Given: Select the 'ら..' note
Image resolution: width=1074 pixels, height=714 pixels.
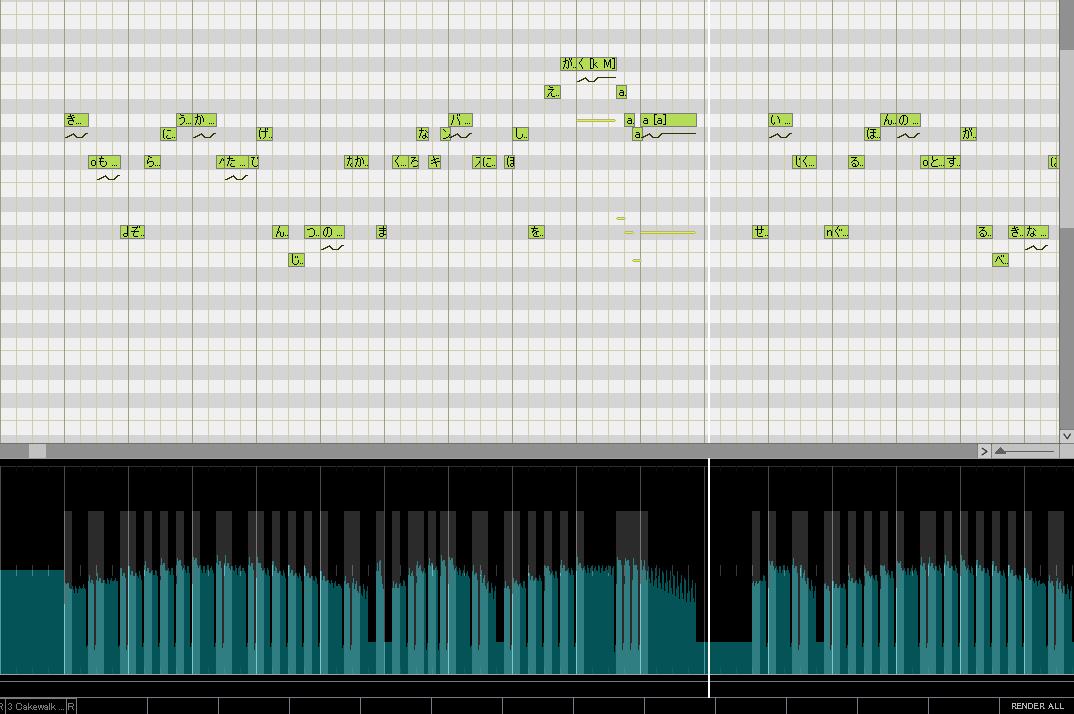Looking at the screenshot, I should coord(152,162).
